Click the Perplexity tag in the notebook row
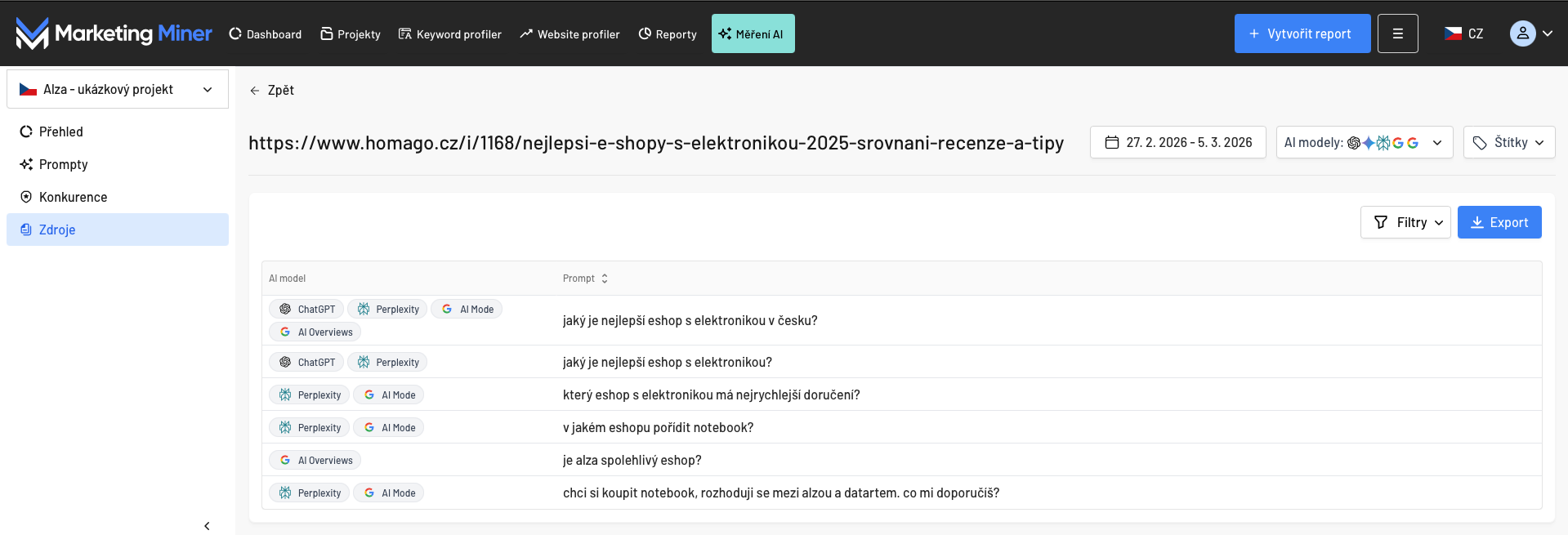The height and width of the screenshot is (535, 1568). (310, 428)
